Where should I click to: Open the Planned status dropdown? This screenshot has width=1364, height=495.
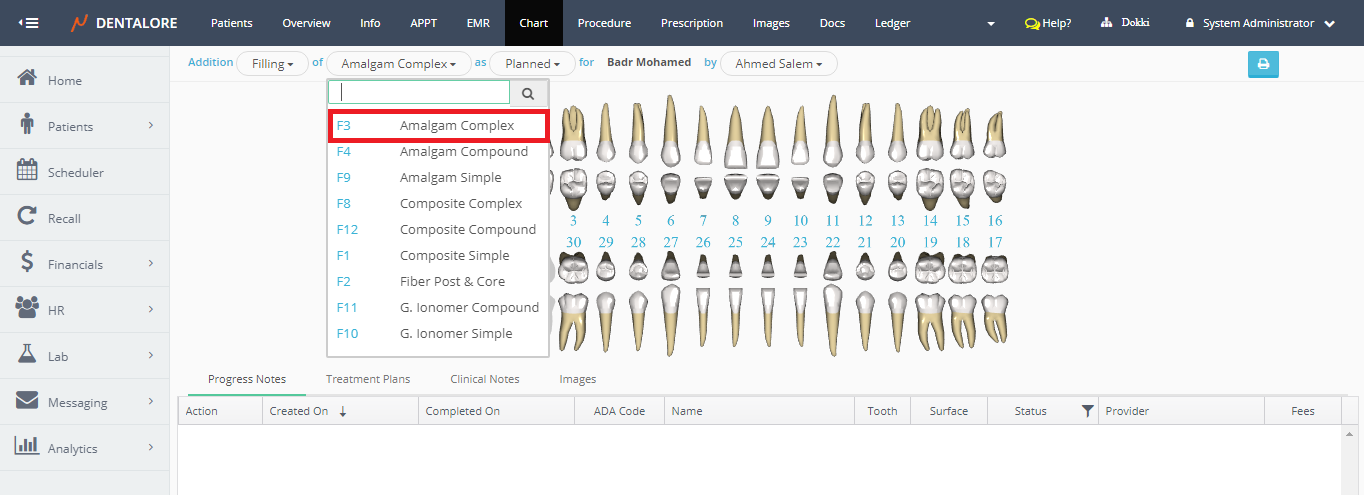(532, 64)
